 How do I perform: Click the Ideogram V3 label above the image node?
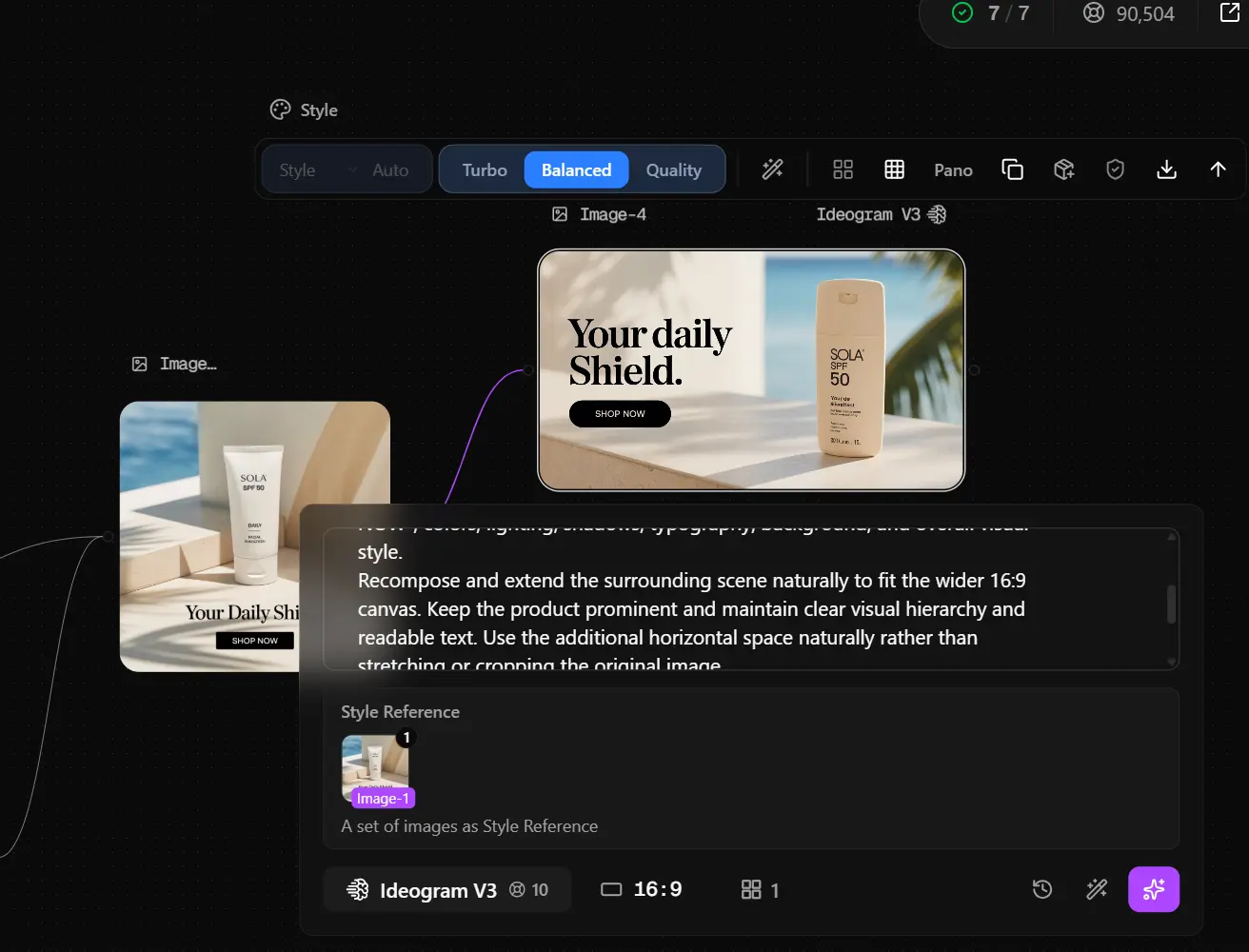[868, 214]
